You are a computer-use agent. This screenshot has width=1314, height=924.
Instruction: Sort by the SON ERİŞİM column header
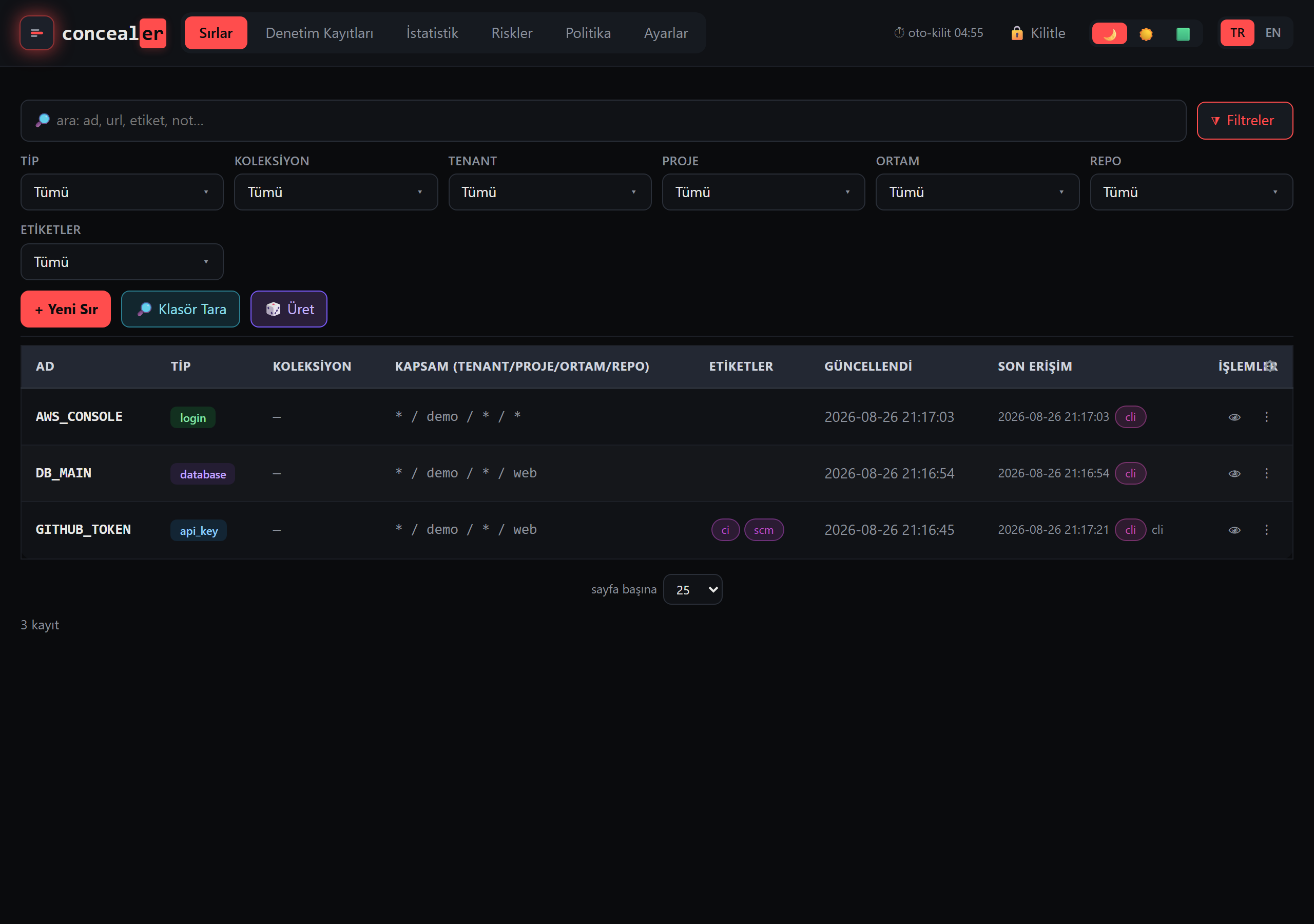pyautogui.click(x=1035, y=367)
